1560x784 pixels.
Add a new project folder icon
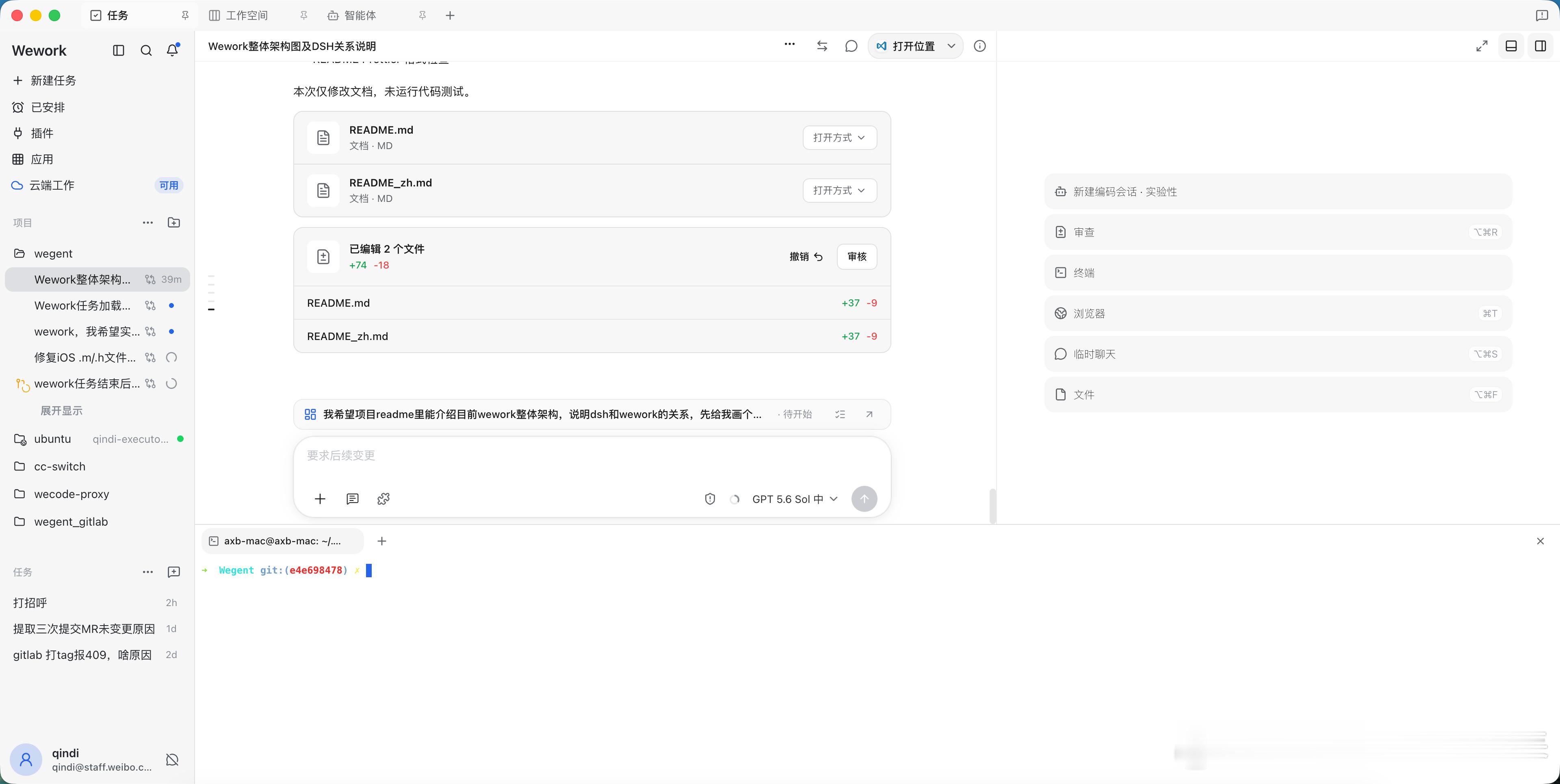(x=174, y=223)
